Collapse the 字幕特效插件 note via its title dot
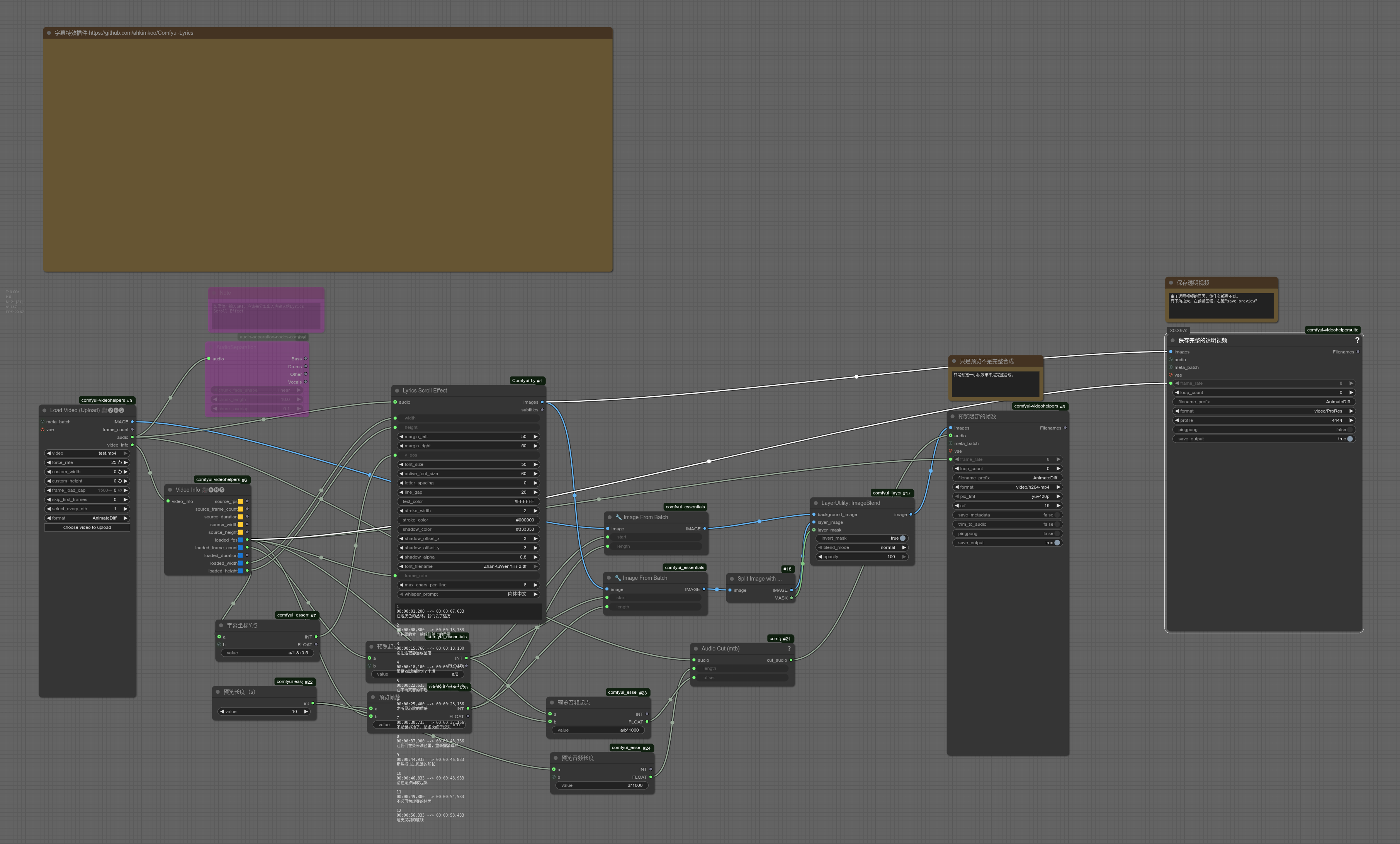The width and height of the screenshot is (1400, 844). (x=49, y=33)
